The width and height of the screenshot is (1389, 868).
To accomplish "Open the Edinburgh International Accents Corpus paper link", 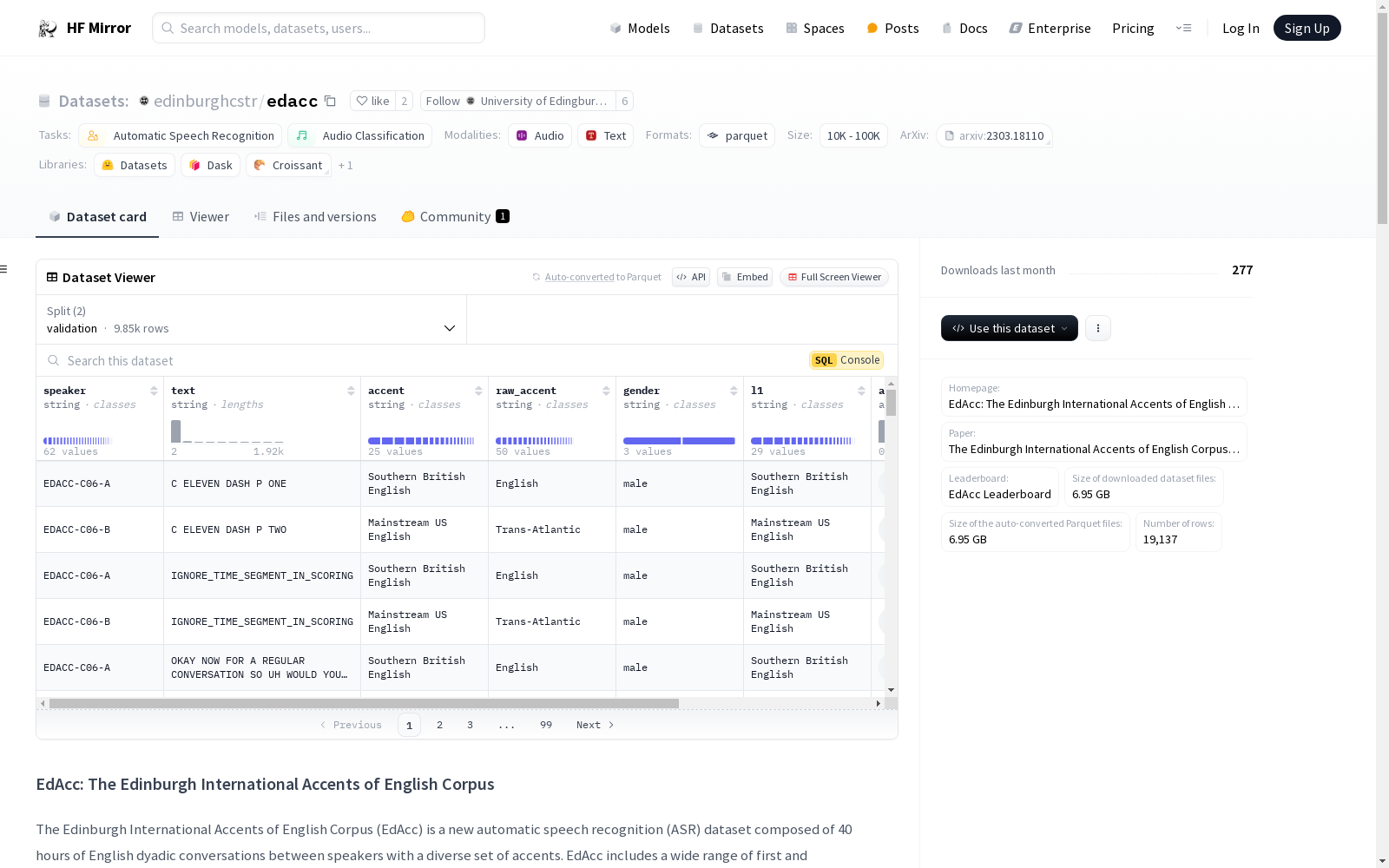I will [1094, 442].
